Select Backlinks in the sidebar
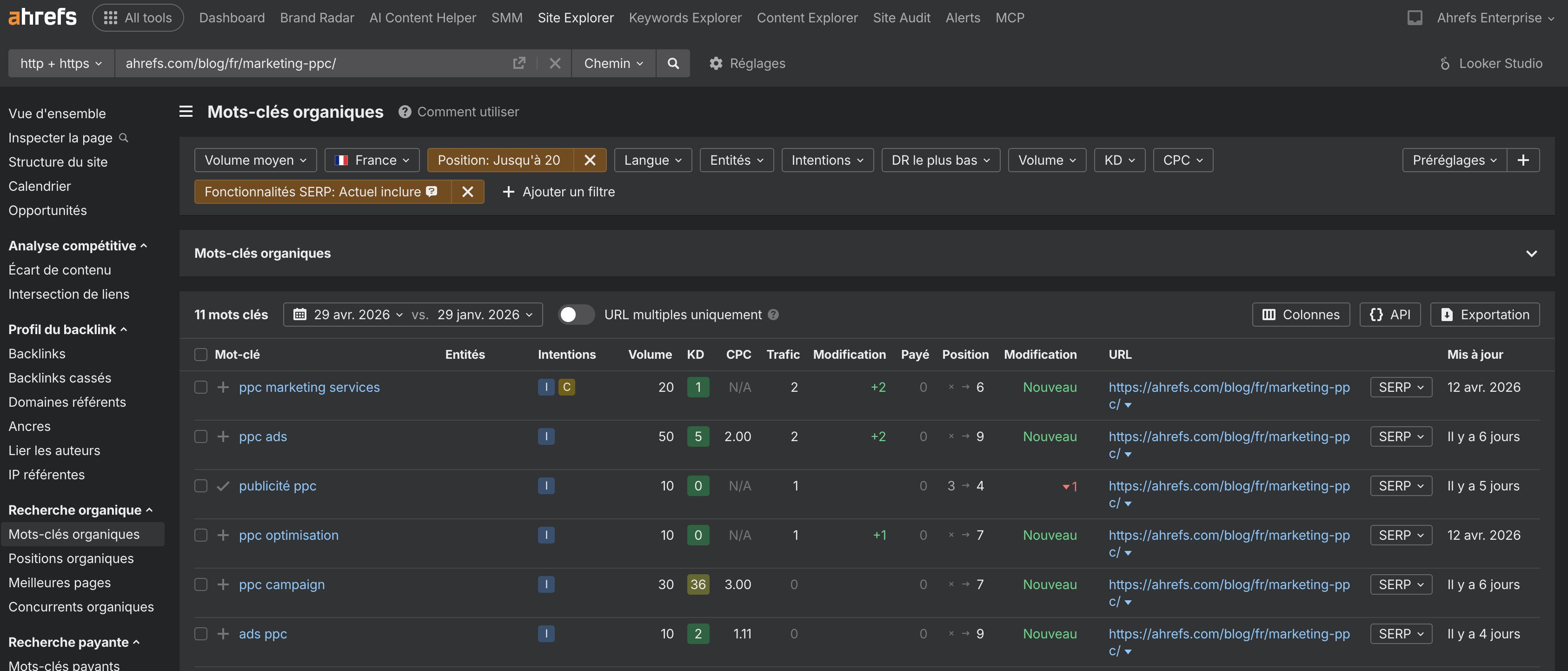Image resolution: width=1568 pixels, height=671 pixels. 37,354
